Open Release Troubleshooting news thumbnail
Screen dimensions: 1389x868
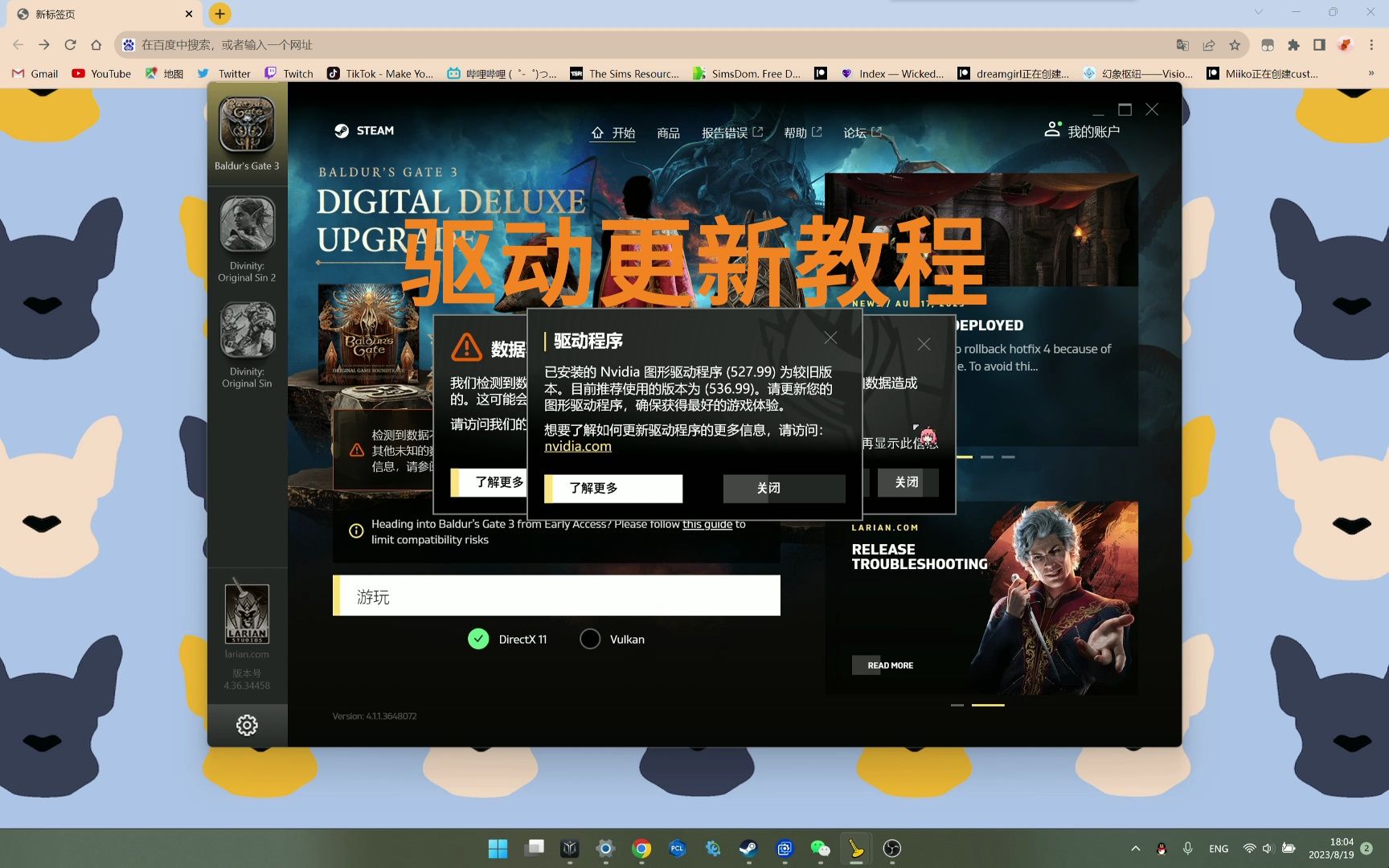[x=981, y=598]
